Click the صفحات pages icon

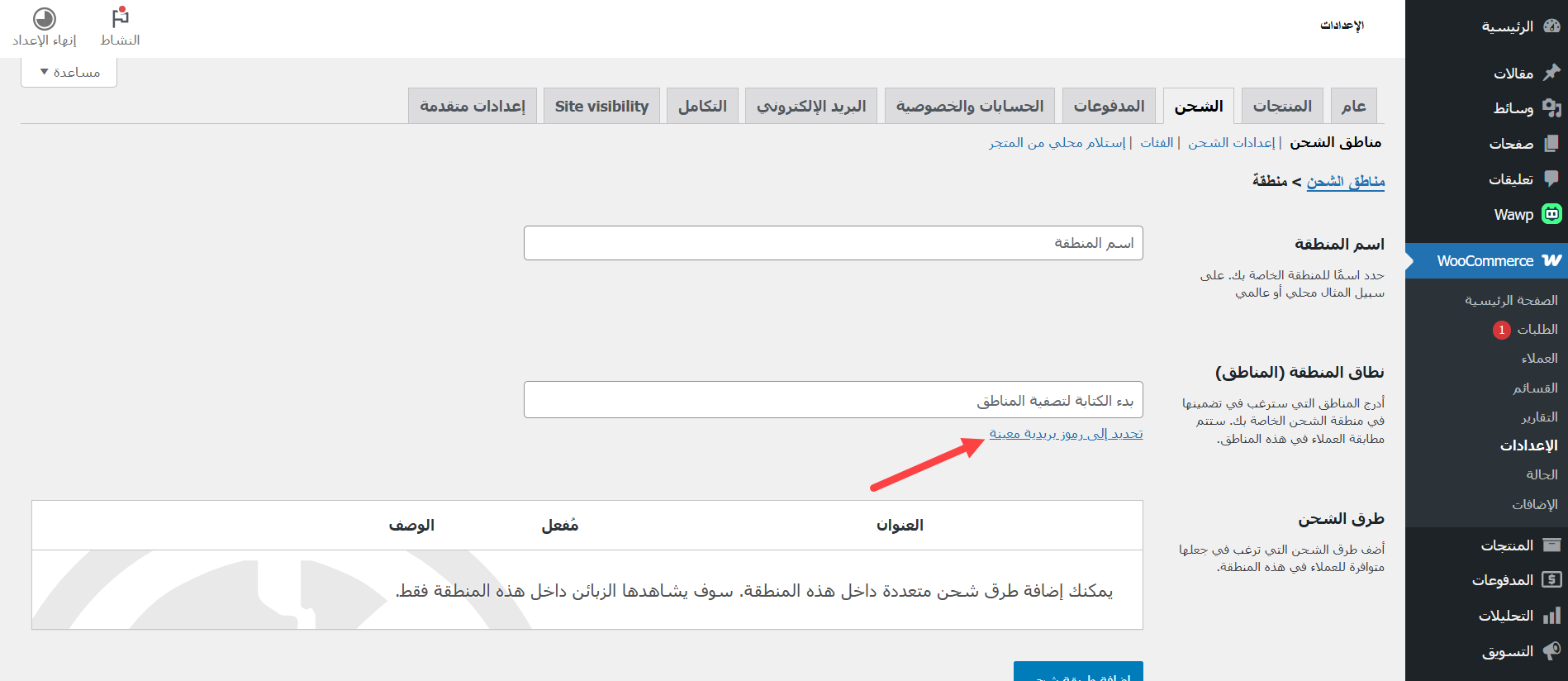click(1551, 144)
